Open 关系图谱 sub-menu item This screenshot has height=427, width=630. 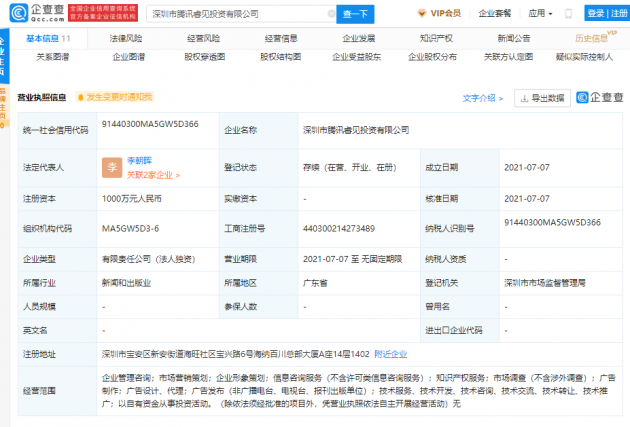pos(53,57)
